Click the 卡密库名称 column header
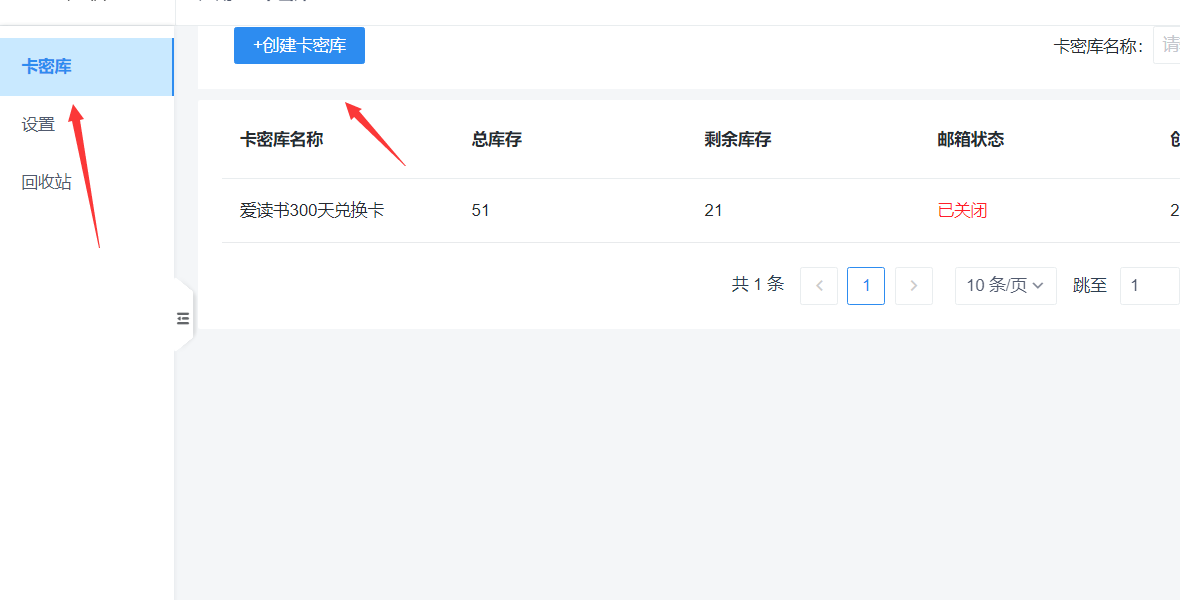 pos(281,139)
